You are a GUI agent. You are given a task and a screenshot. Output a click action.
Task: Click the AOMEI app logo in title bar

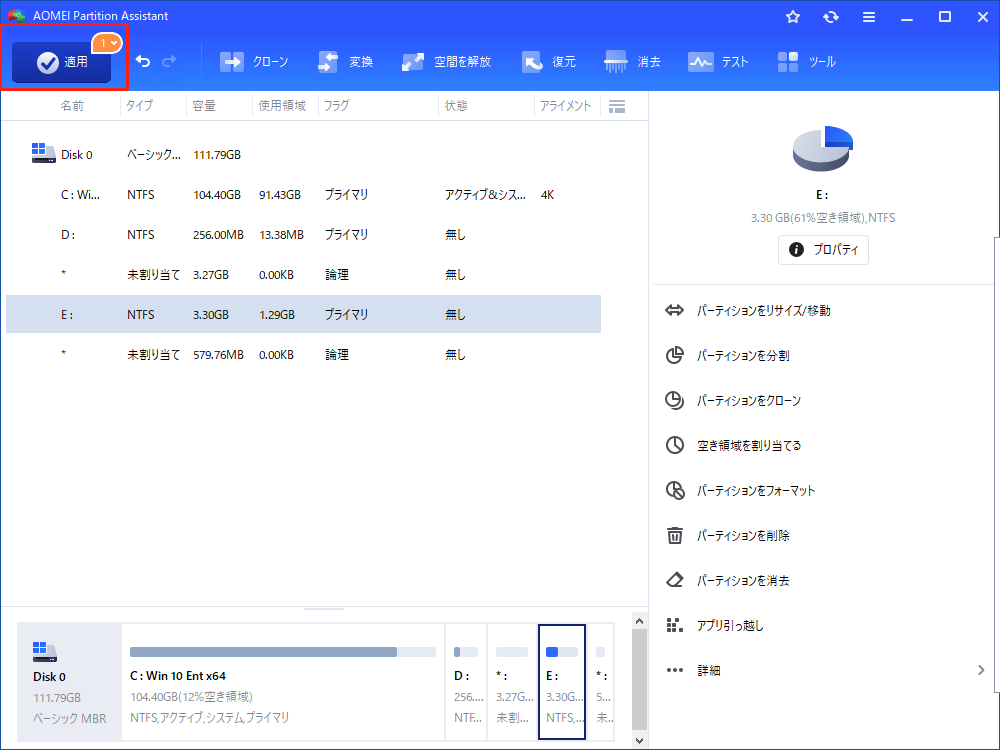point(16,15)
